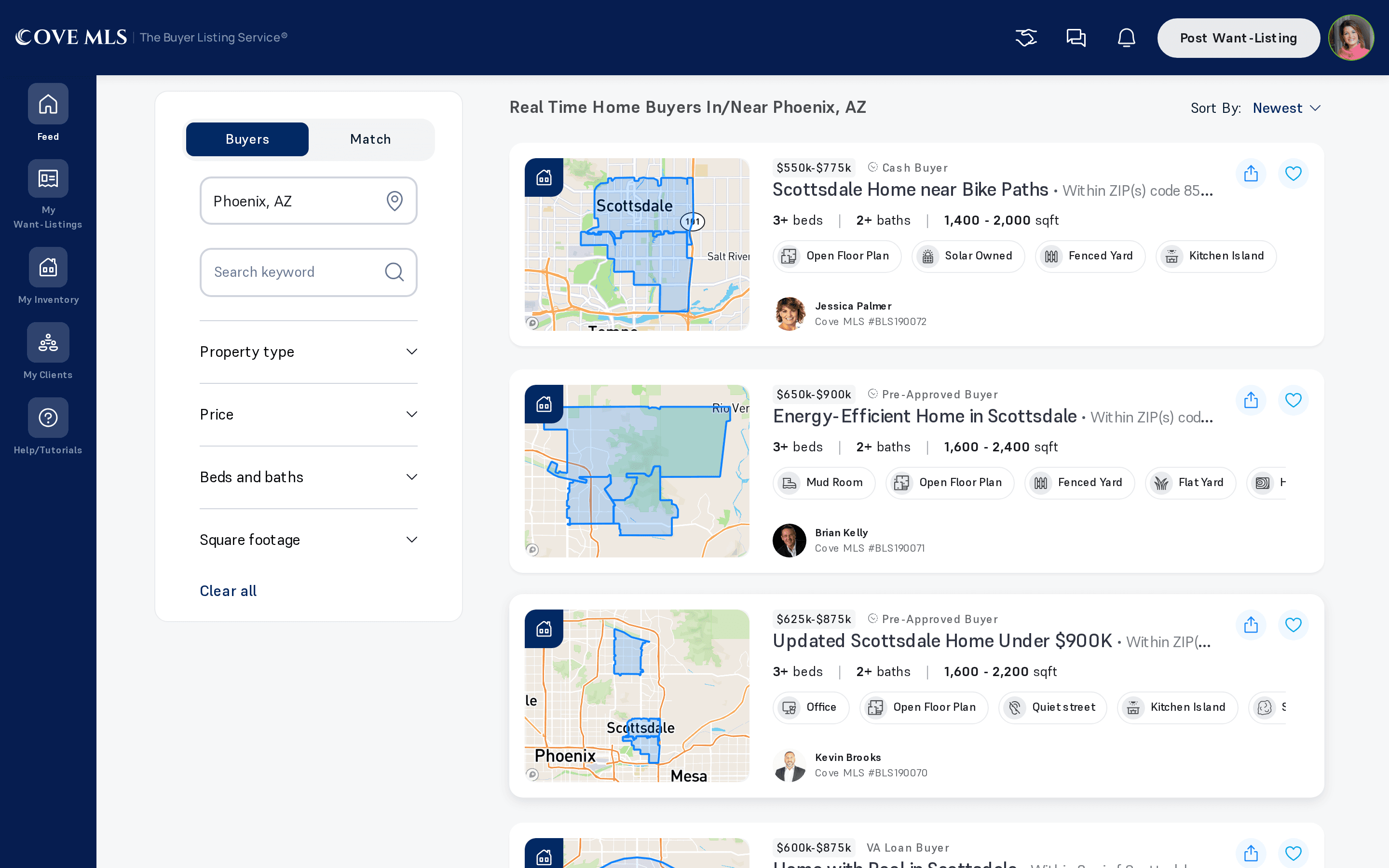Image resolution: width=1389 pixels, height=868 pixels.
Task: Open My Want-Listings in the sidebar
Action: click(x=48, y=178)
